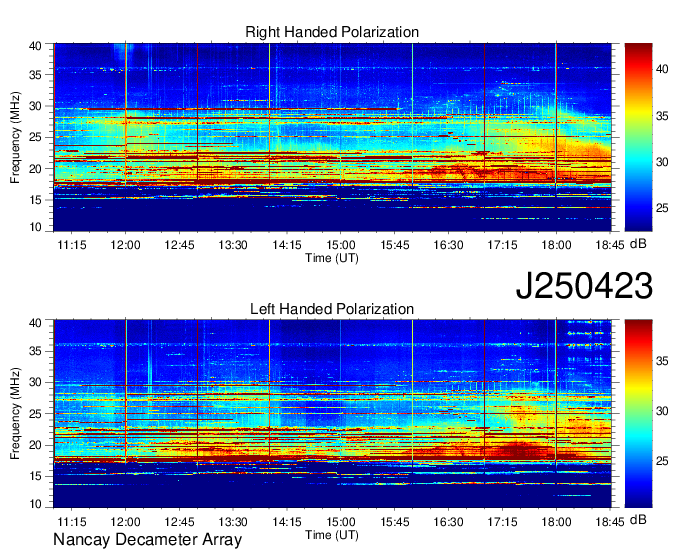Screen dimensions: 680x552
Task: Click 30 MHz tick on Right Handed frequency axis
Action: pyautogui.click(x=35, y=106)
